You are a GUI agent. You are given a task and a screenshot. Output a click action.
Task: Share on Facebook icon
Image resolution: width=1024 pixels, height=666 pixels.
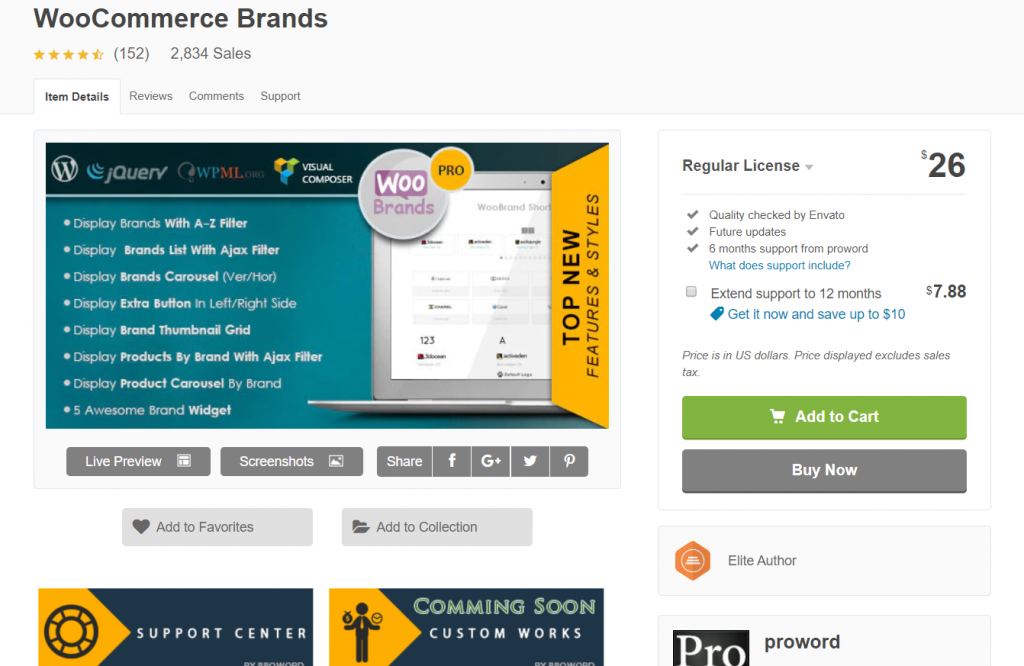(x=452, y=461)
